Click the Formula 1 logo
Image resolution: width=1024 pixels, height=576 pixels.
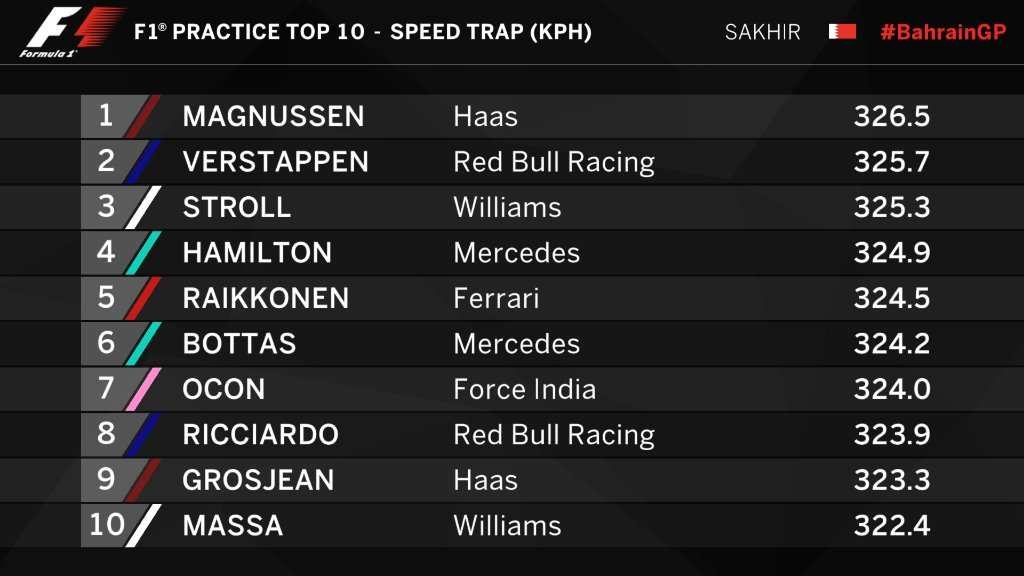click(x=72, y=31)
